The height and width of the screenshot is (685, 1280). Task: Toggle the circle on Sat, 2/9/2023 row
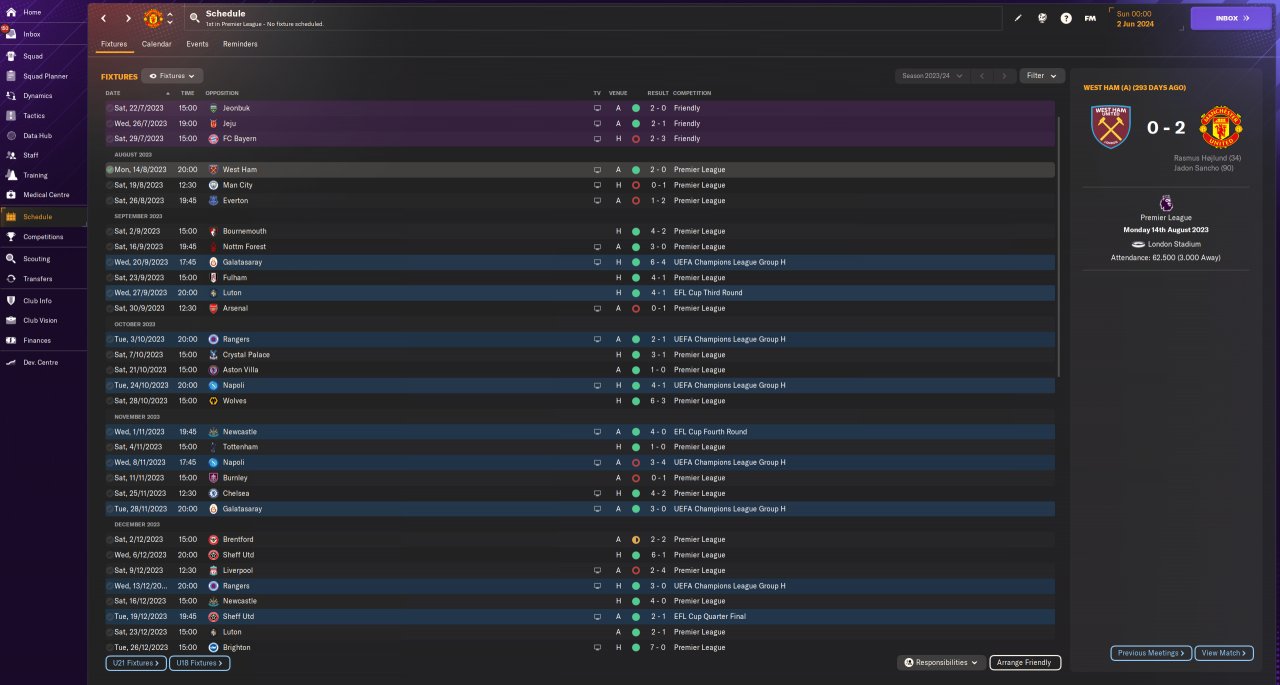pyautogui.click(x=110, y=231)
